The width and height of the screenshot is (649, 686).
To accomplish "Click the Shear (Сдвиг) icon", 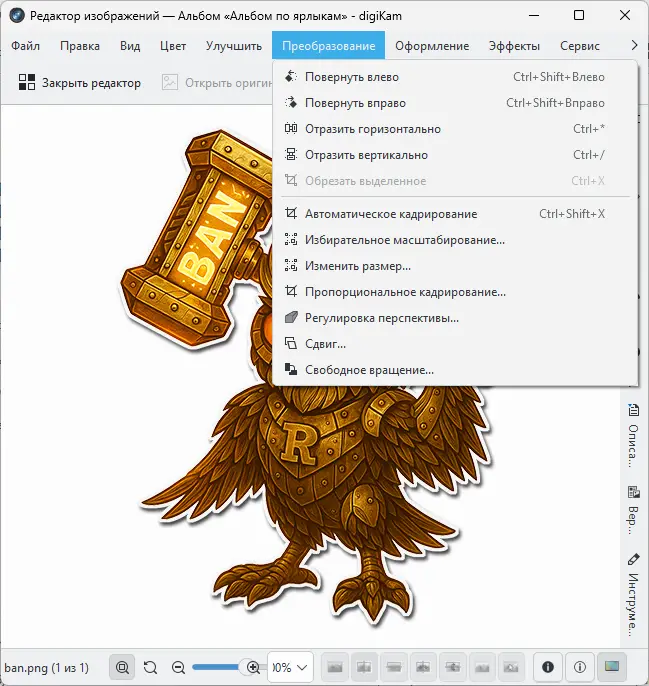I will pyautogui.click(x=291, y=343).
